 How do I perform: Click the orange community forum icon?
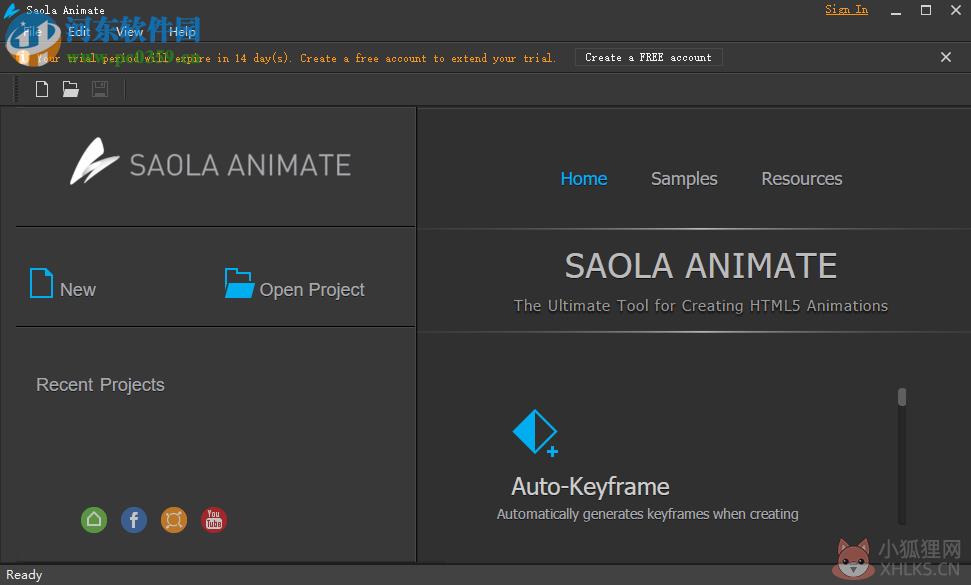174,520
